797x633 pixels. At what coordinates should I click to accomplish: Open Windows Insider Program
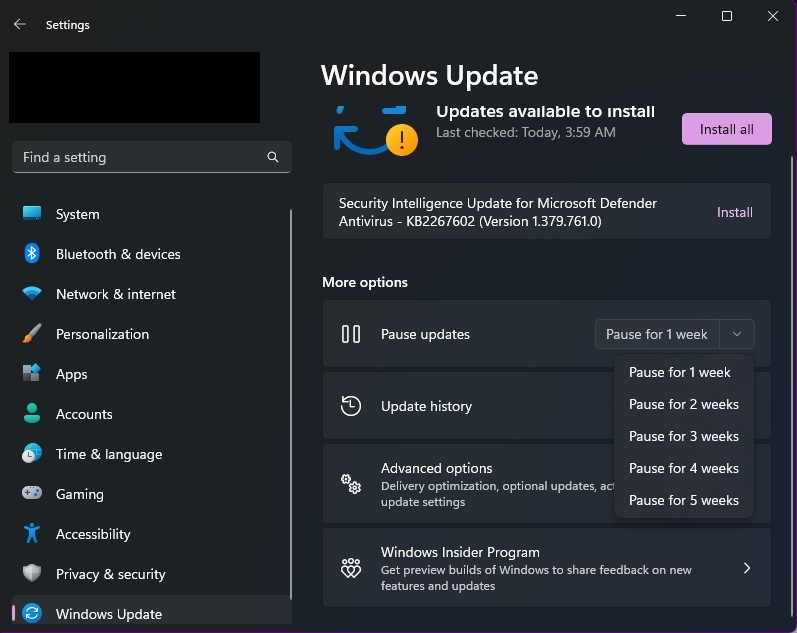click(546, 568)
